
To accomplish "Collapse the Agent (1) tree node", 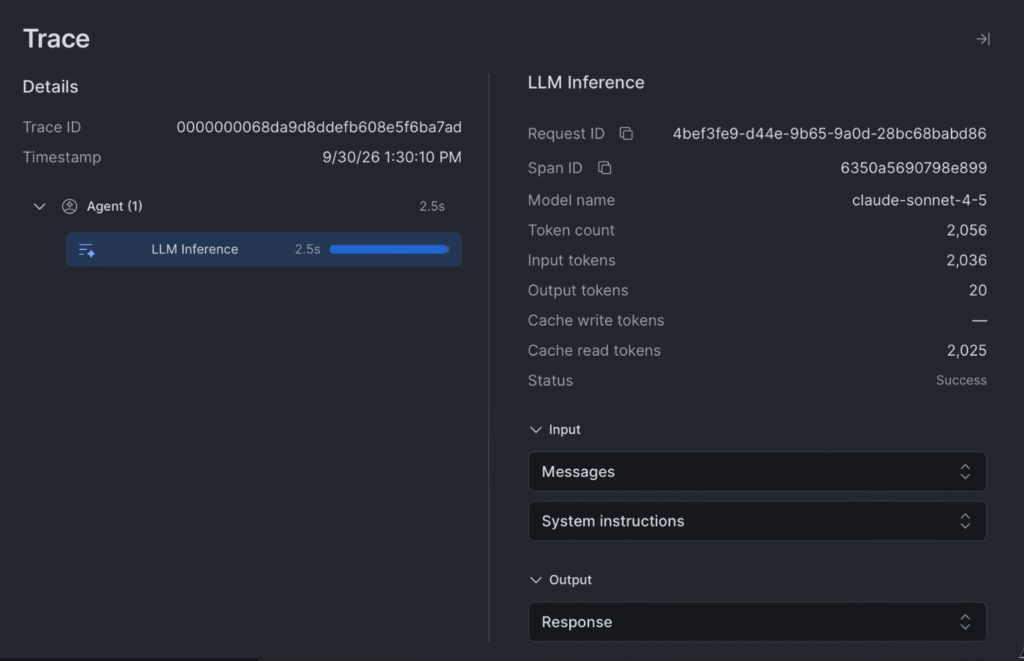I will (x=39, y=206).
